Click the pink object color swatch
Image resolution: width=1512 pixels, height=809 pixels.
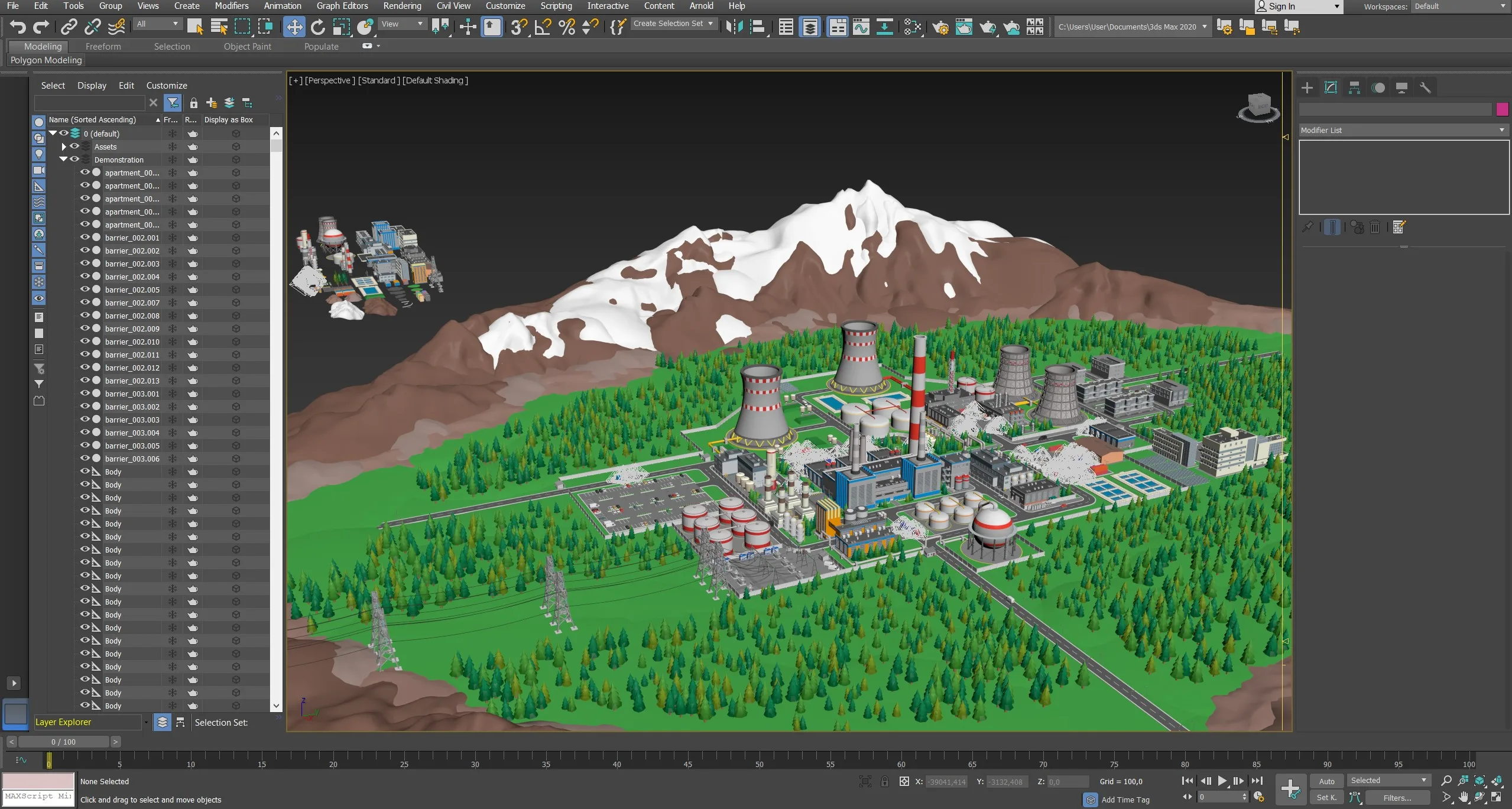[x=1502, y=109]
